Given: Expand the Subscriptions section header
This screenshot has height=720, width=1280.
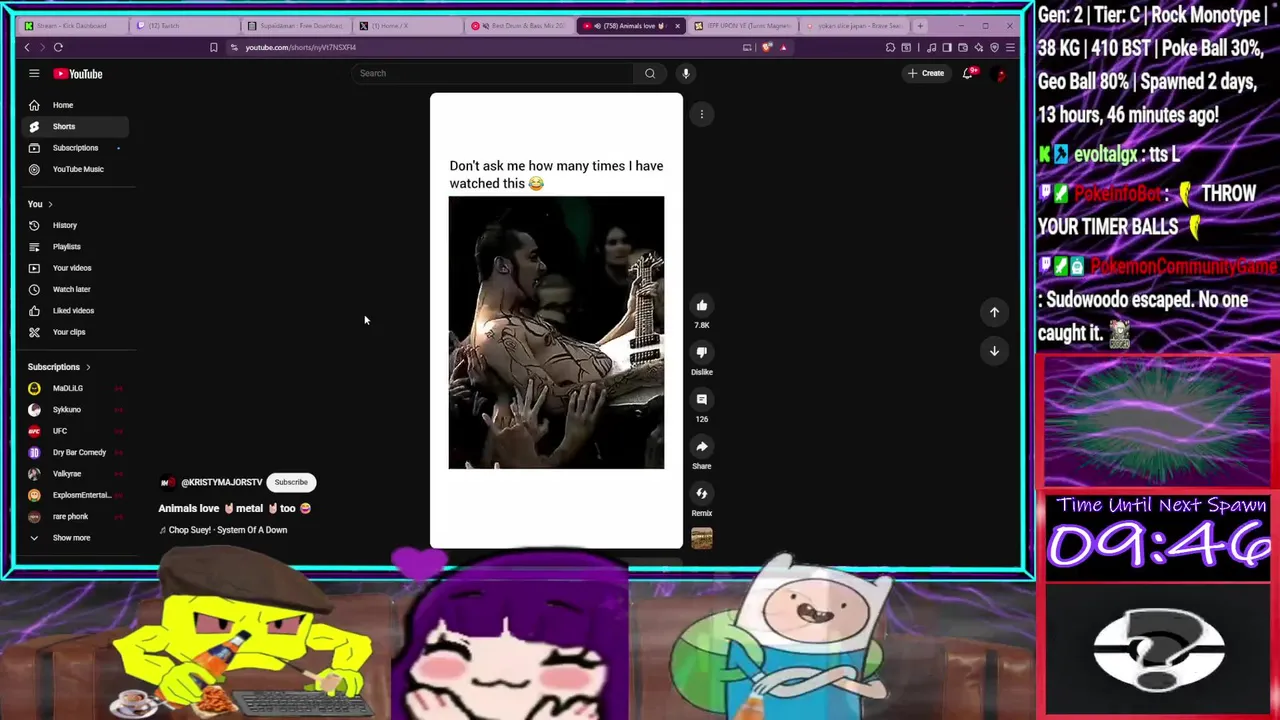Looking at the screenshot, I should coord(59,367).
